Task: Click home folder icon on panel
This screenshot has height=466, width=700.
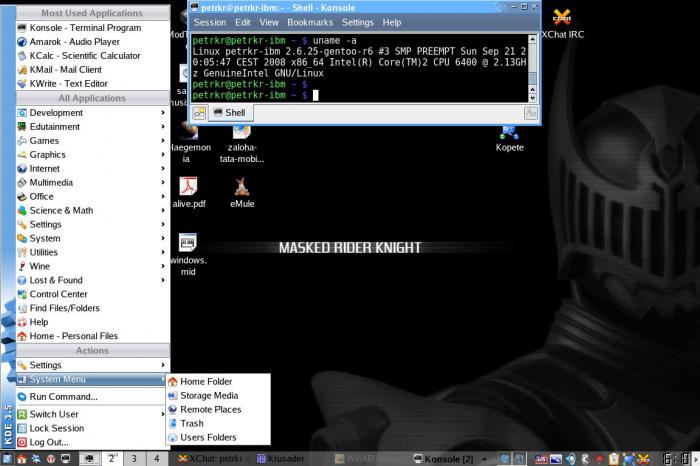Action: (x=21, y=458)
